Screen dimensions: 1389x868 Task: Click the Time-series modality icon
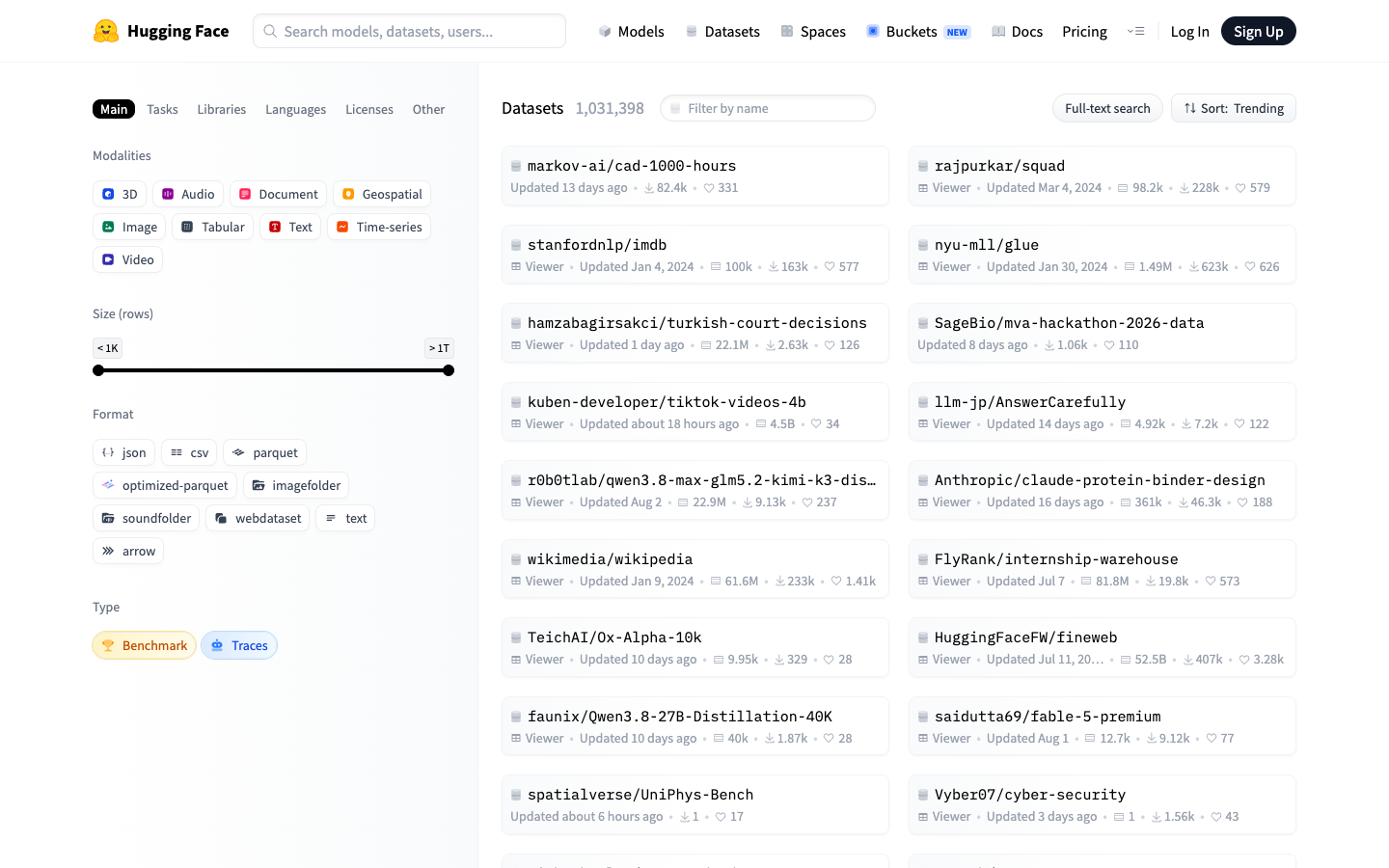coord(342,227)
